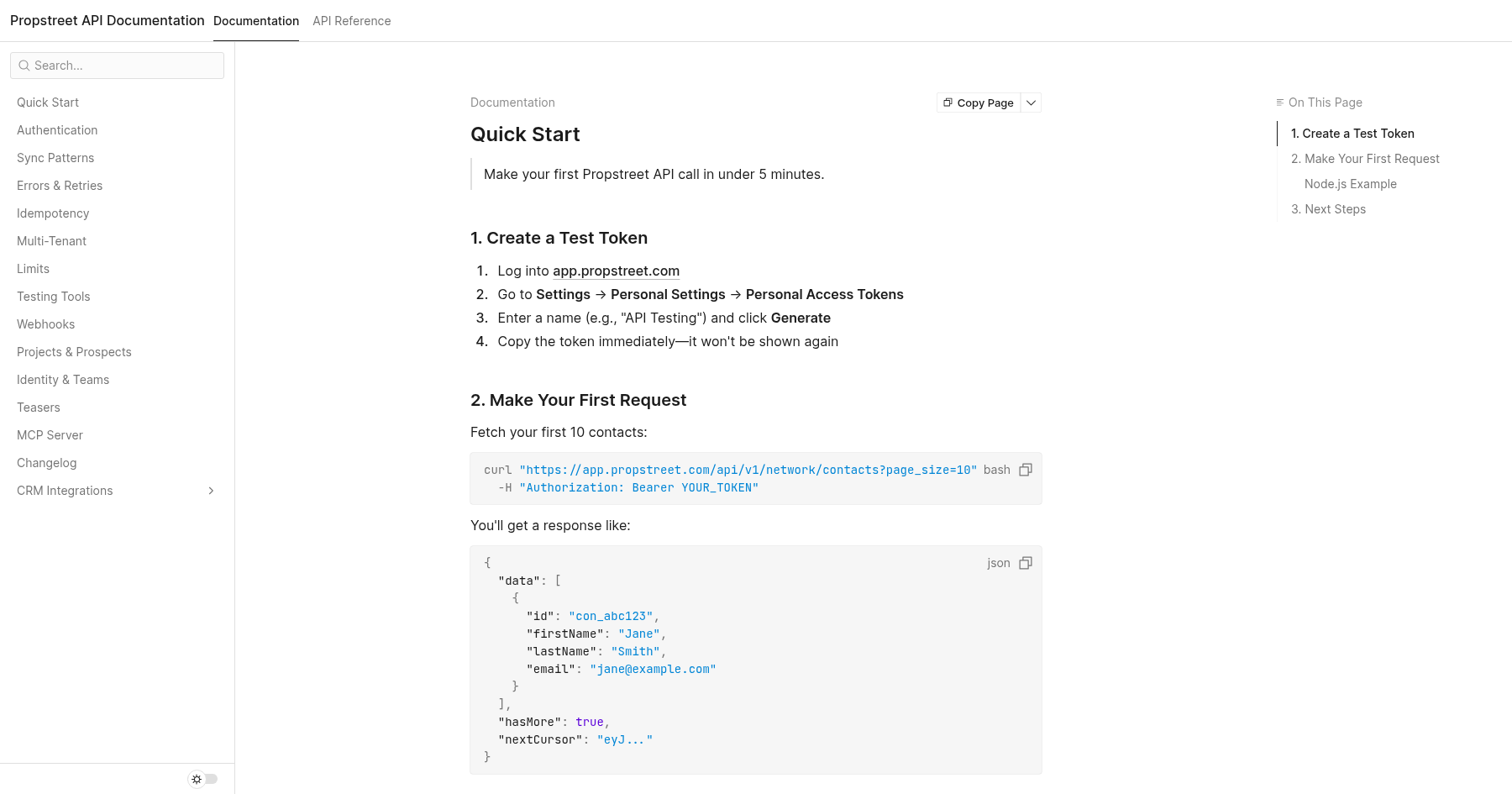Copy the curl bash code snippet
This screenshot has height=794, width=1512.
pyautogui.click(x=1025, y=470)
